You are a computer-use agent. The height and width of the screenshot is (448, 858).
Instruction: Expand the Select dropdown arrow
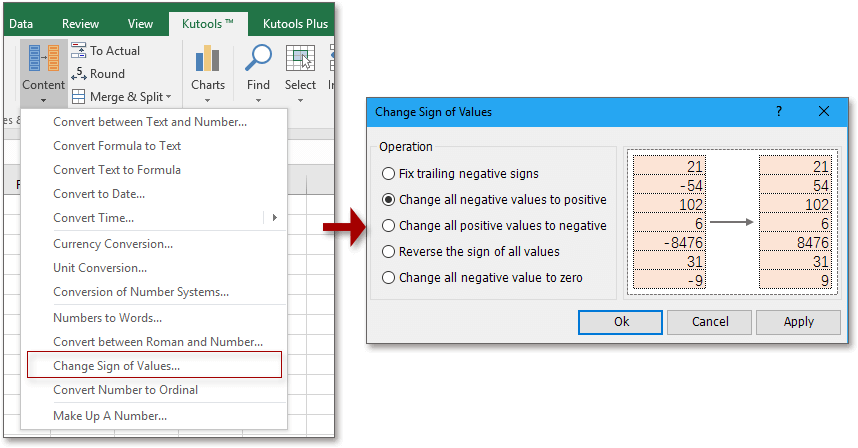(x=300, y=101)
